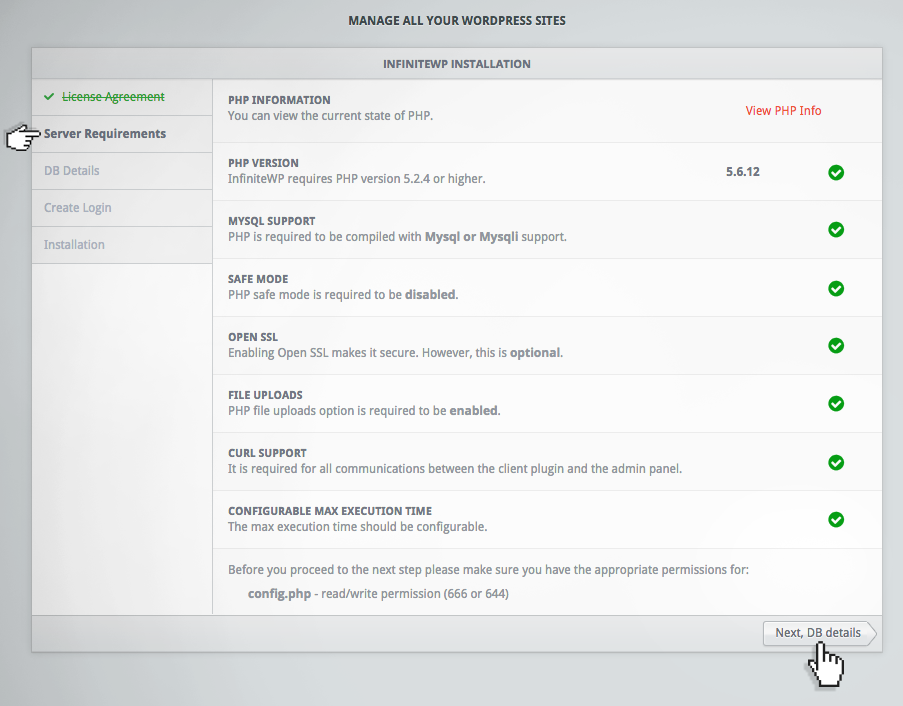Screen dimensions: 903x706
Task: Select the Installation step
Action: click(x=72, y=244)
